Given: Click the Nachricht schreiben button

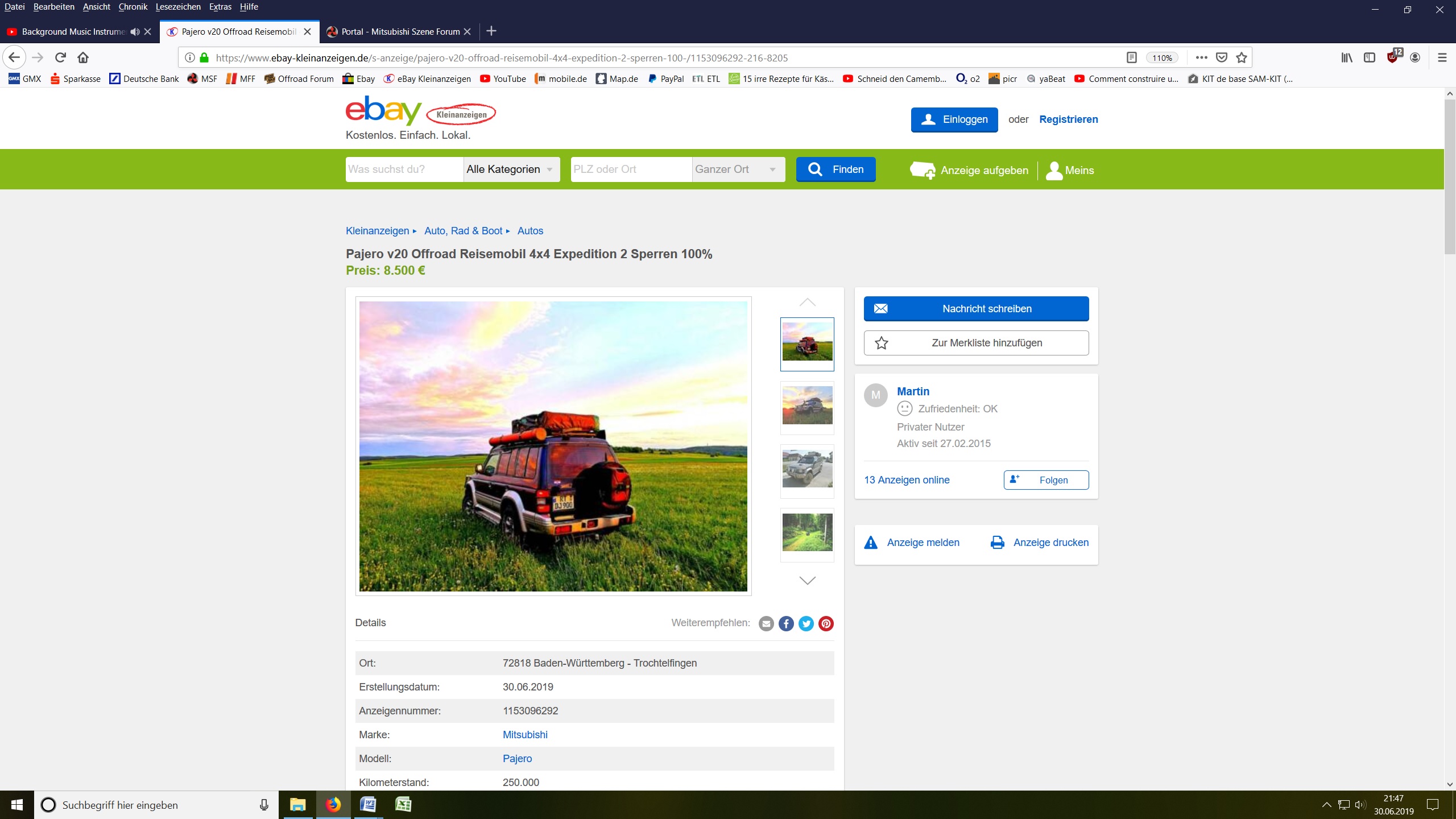Looking at the screenshot, I should (x=976, y=309).
